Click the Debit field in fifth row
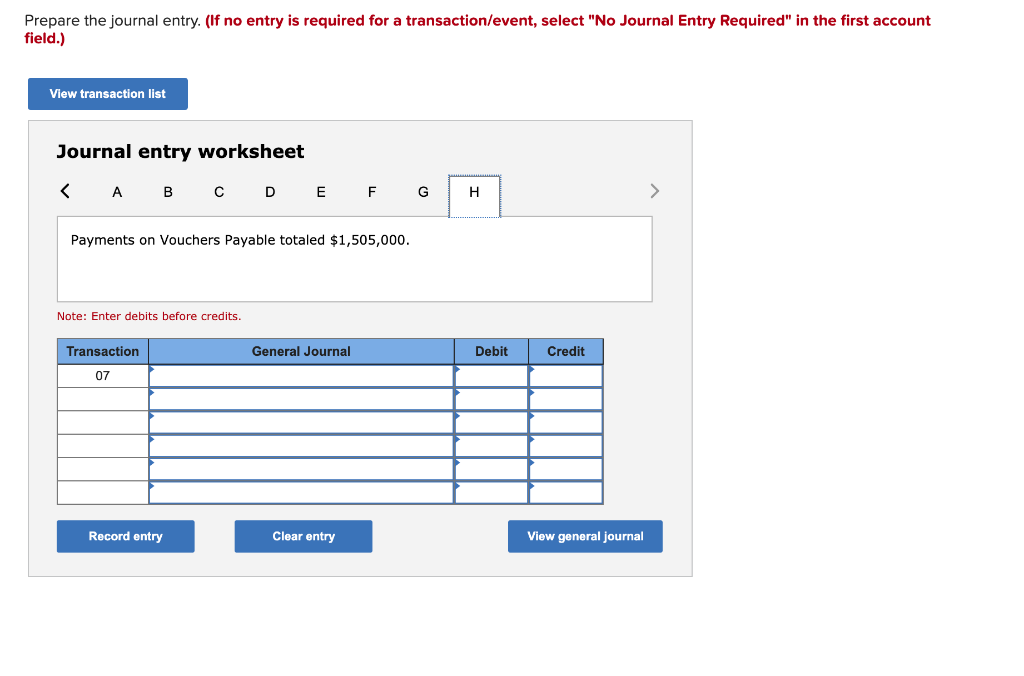This screenshot has height=676, width=1024. tap(491, 469)
